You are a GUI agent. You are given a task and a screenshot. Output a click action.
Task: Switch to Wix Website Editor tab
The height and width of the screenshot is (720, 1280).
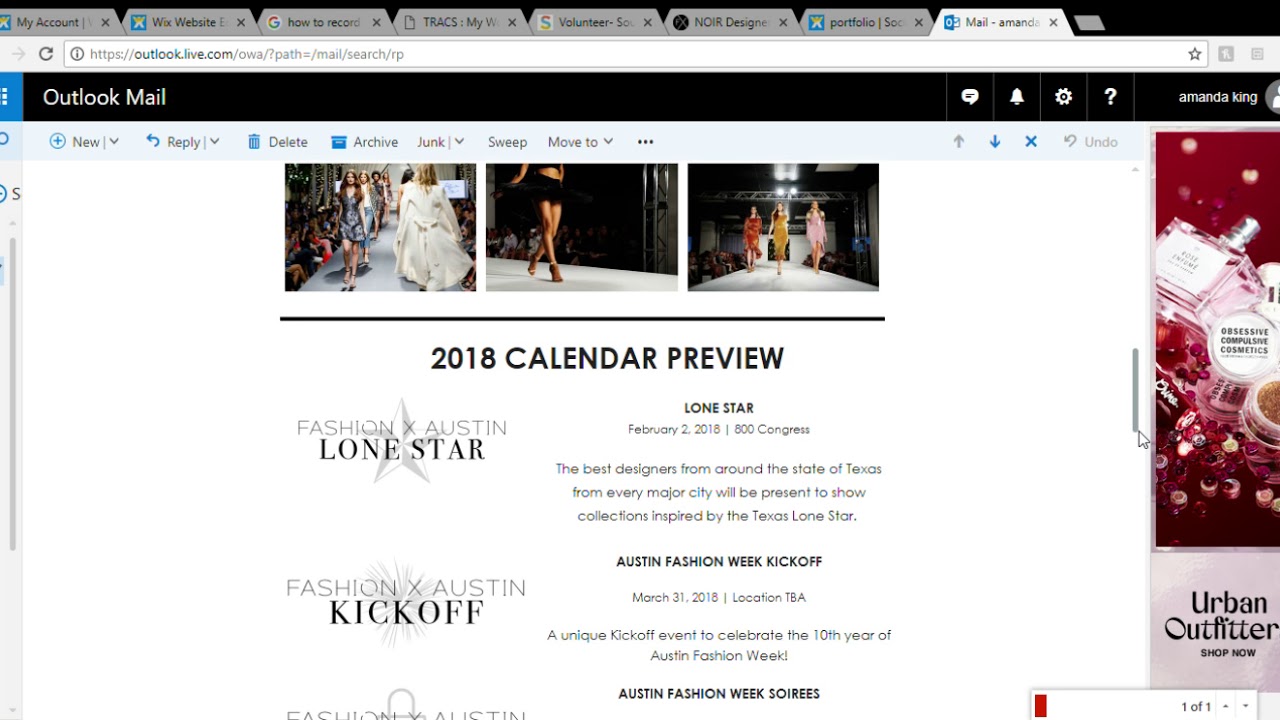[x=189, y=22]
